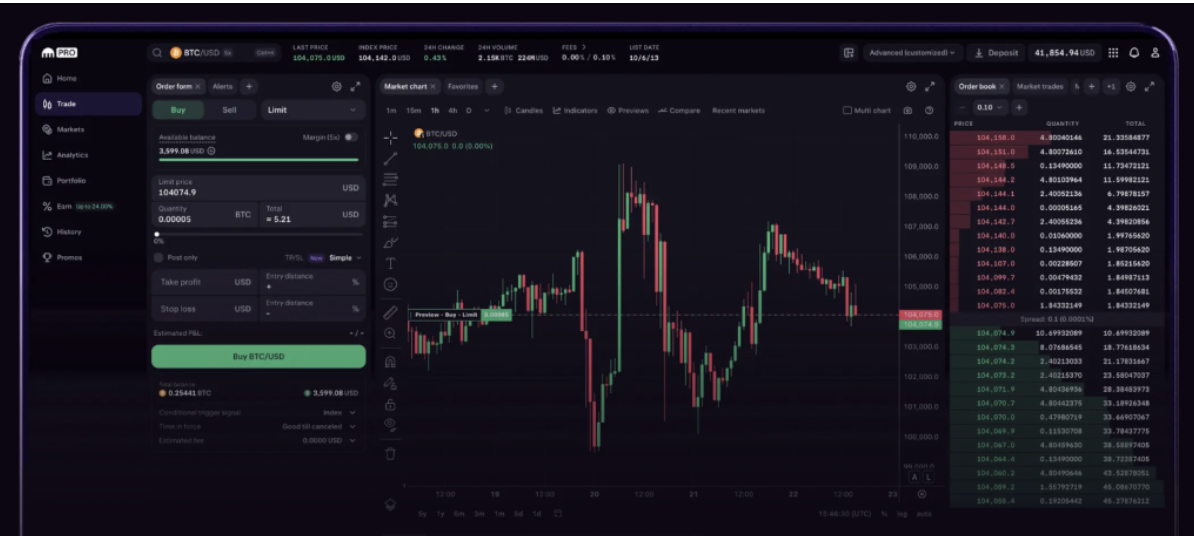Click the Kraken Pro logo
1194x536 pixels.
click(x=59, y=53)
